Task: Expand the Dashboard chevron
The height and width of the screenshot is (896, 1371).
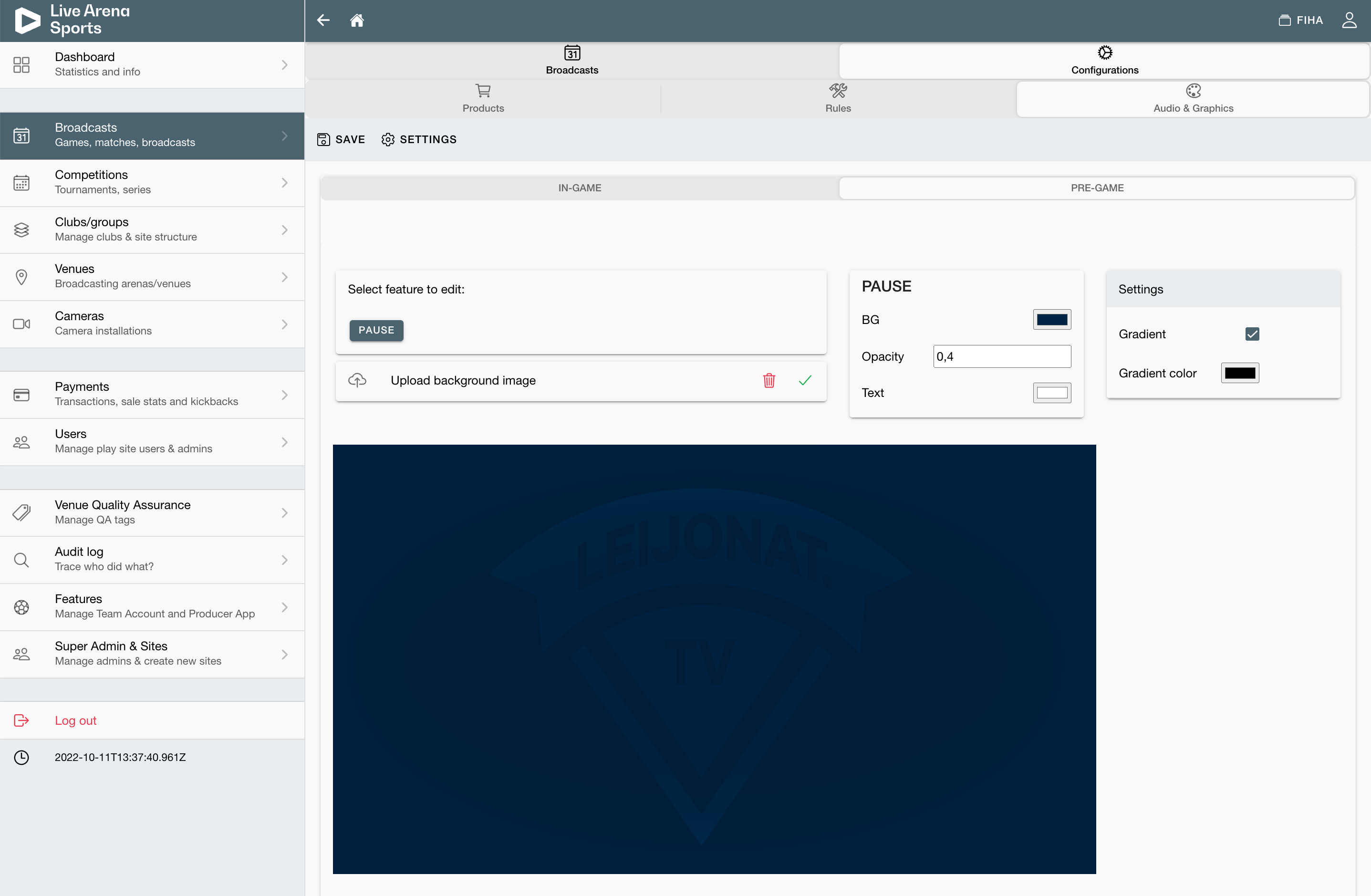Action: pyautogui.click(x=285, y=64)
